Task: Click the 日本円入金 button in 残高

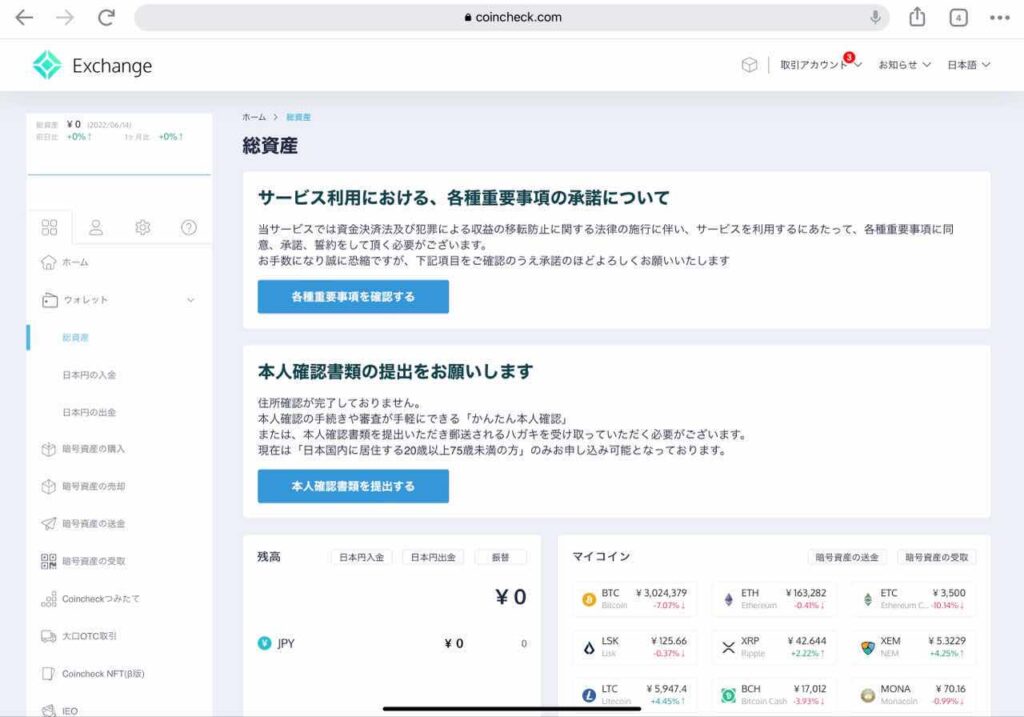Action: tap(362, 557)
